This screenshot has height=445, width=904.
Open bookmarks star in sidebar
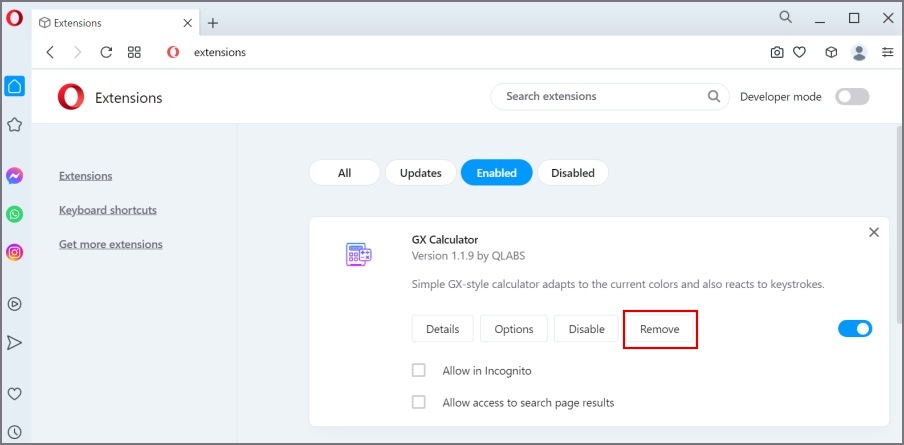tap(14, 125)
